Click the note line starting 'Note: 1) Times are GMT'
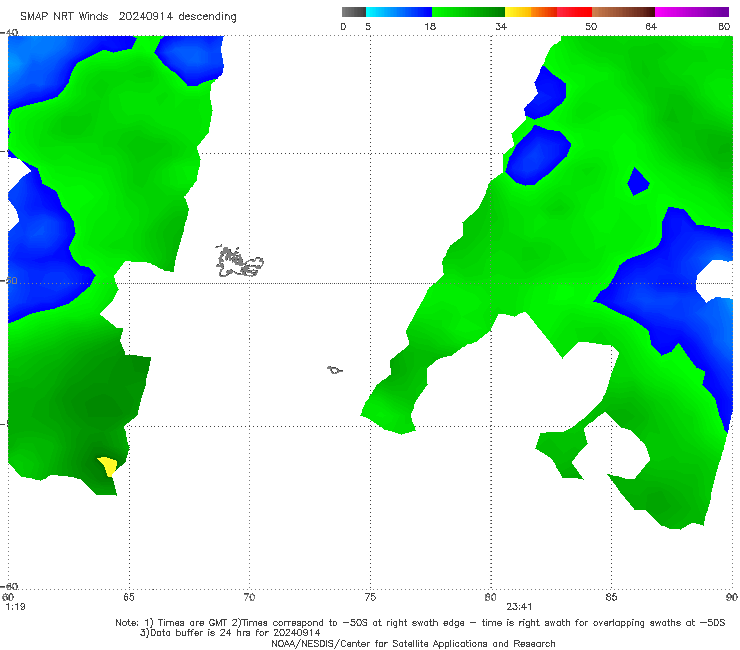This screenshot has width=740, height=650. tap(420, 623)
